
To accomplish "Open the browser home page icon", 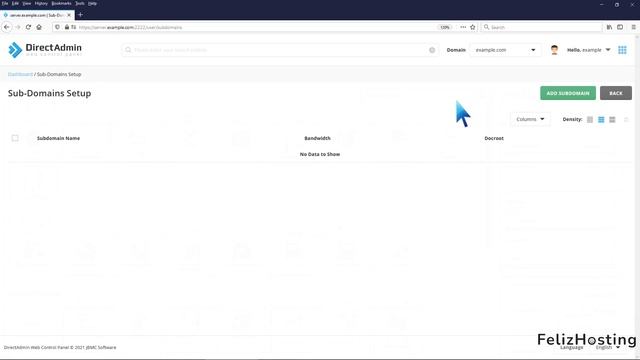I will 39,27.
